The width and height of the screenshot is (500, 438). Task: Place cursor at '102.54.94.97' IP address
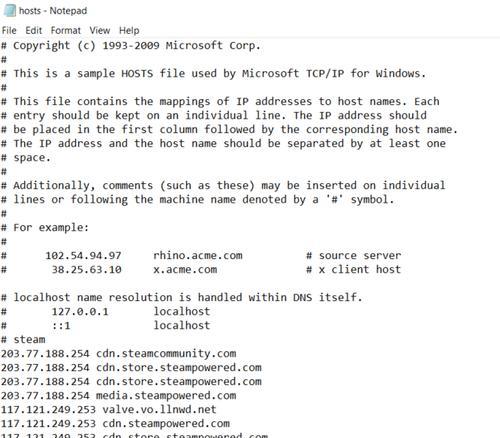tap(83, 255)
